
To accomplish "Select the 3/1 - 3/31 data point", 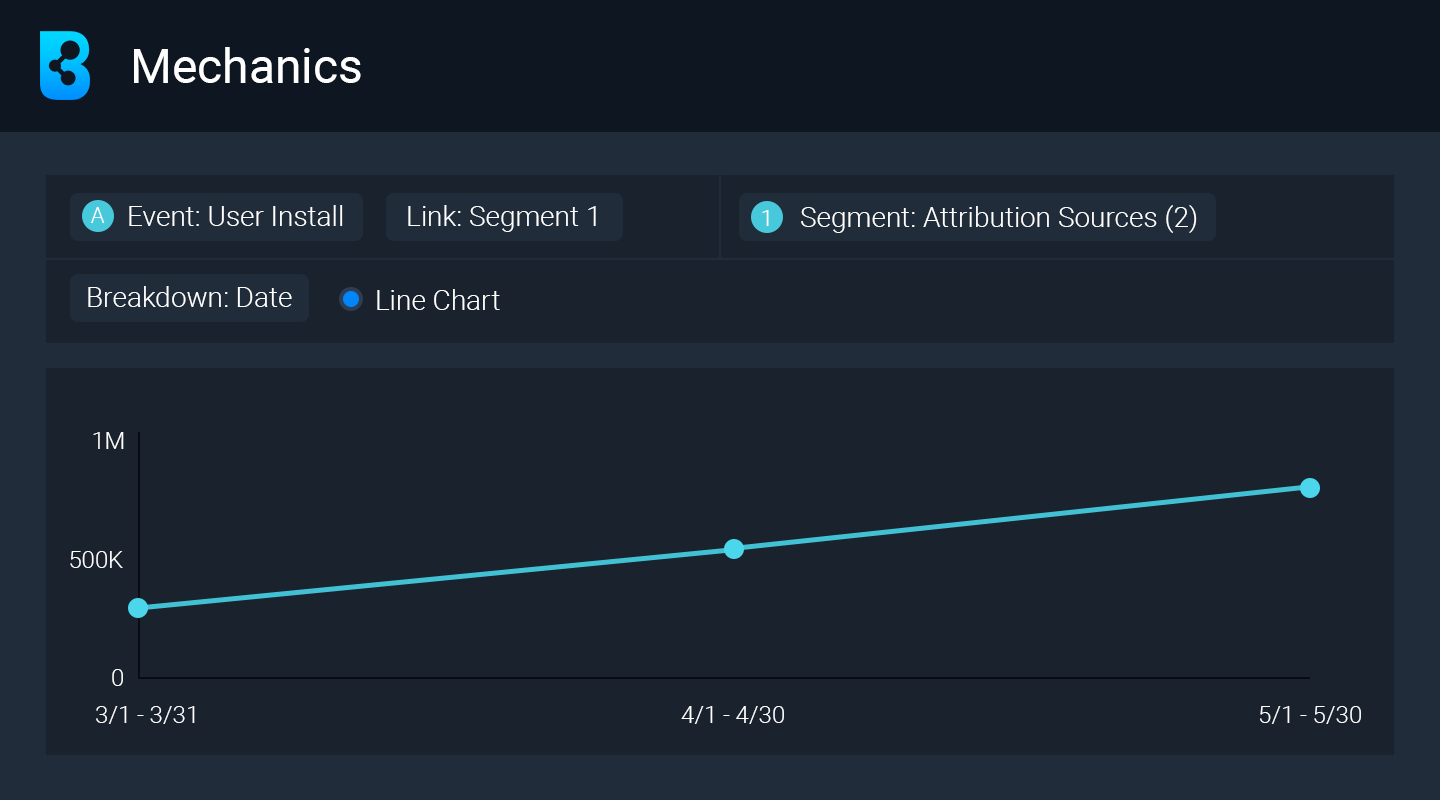I will click(138, 608).
